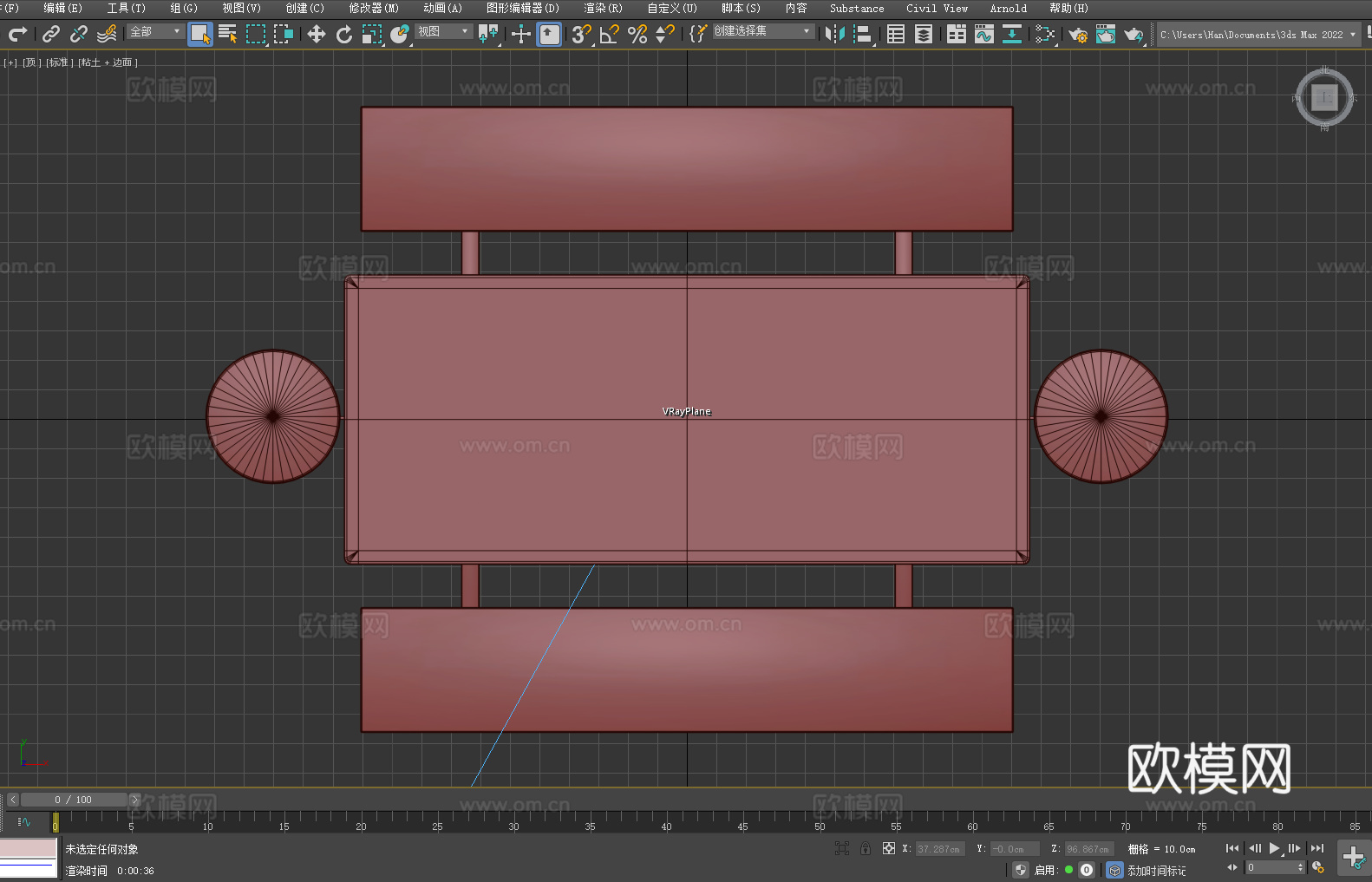Click the 粘土 + 边面 viewport shading label
Viewport: 1372px width, 882px height.
tap(108, 62)
